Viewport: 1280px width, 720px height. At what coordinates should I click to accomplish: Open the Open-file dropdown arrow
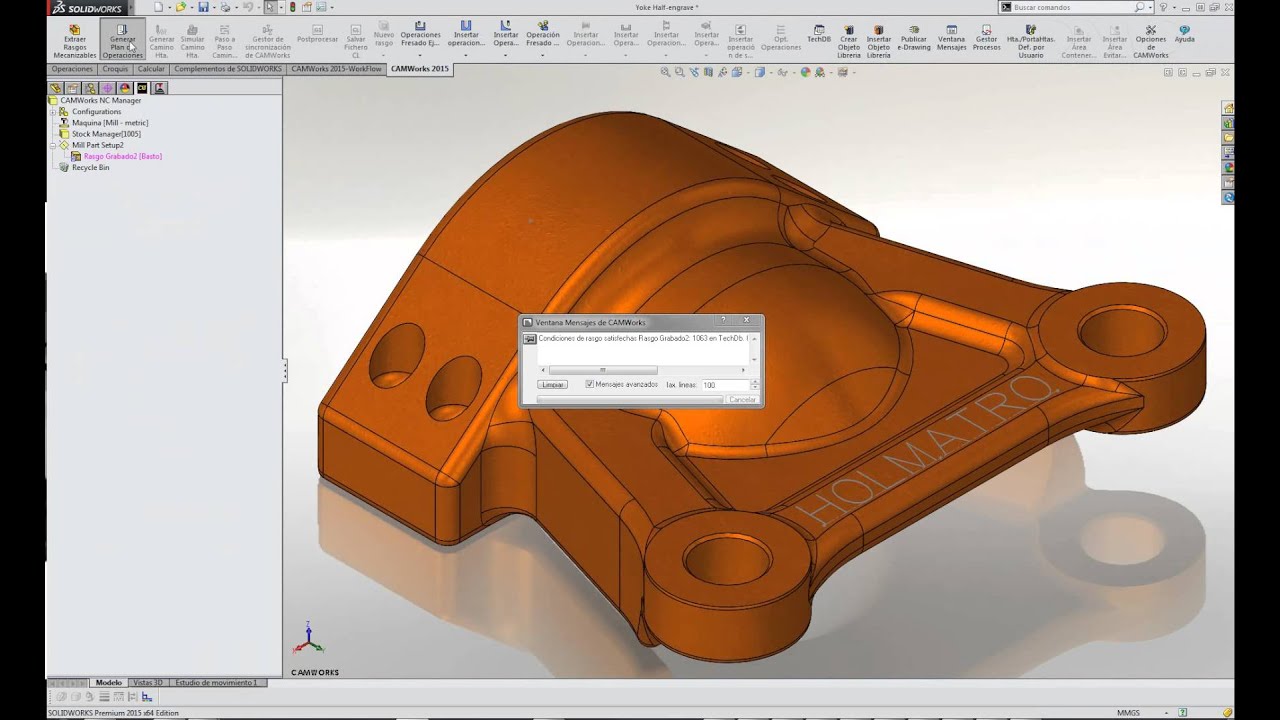pos(192,7)
